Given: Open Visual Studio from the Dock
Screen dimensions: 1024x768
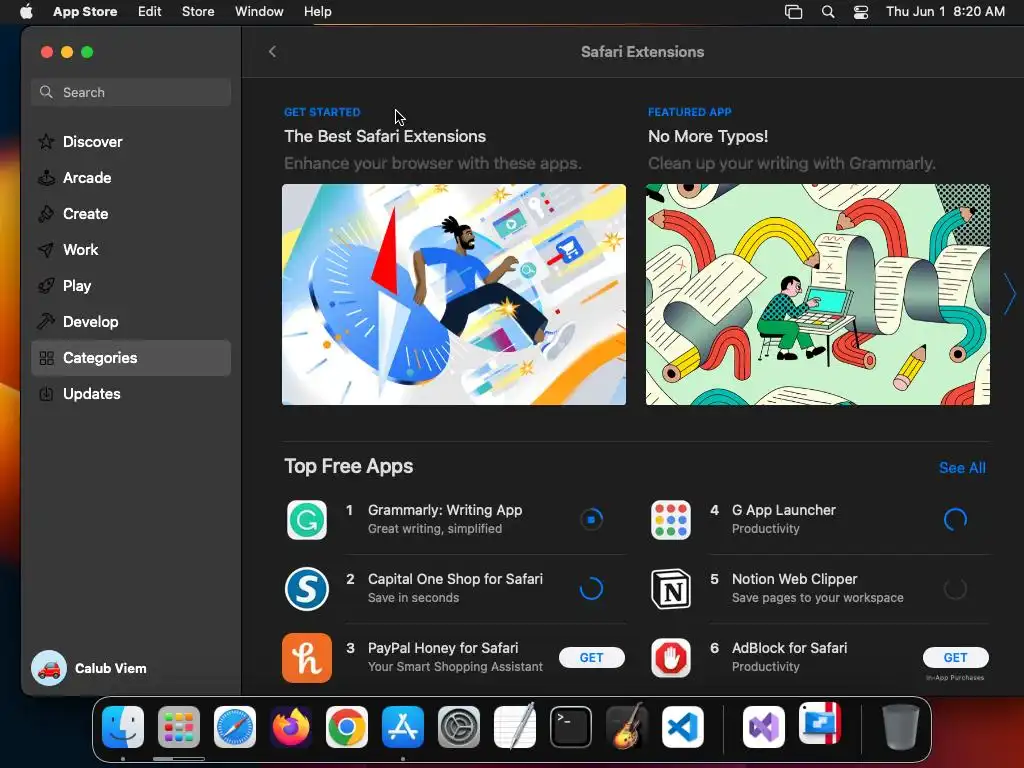Looking at the screenshot, I should pos(763,727).
